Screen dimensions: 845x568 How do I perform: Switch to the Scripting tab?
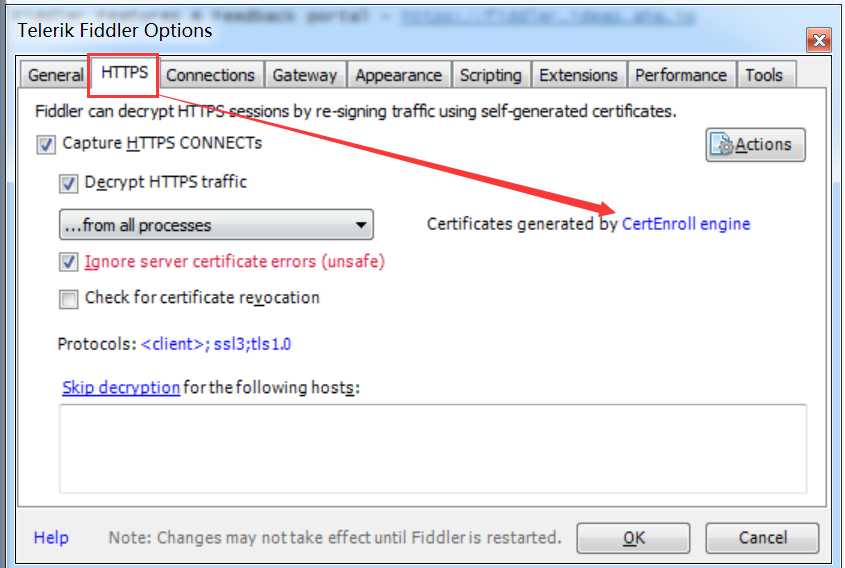click(490, 75)
